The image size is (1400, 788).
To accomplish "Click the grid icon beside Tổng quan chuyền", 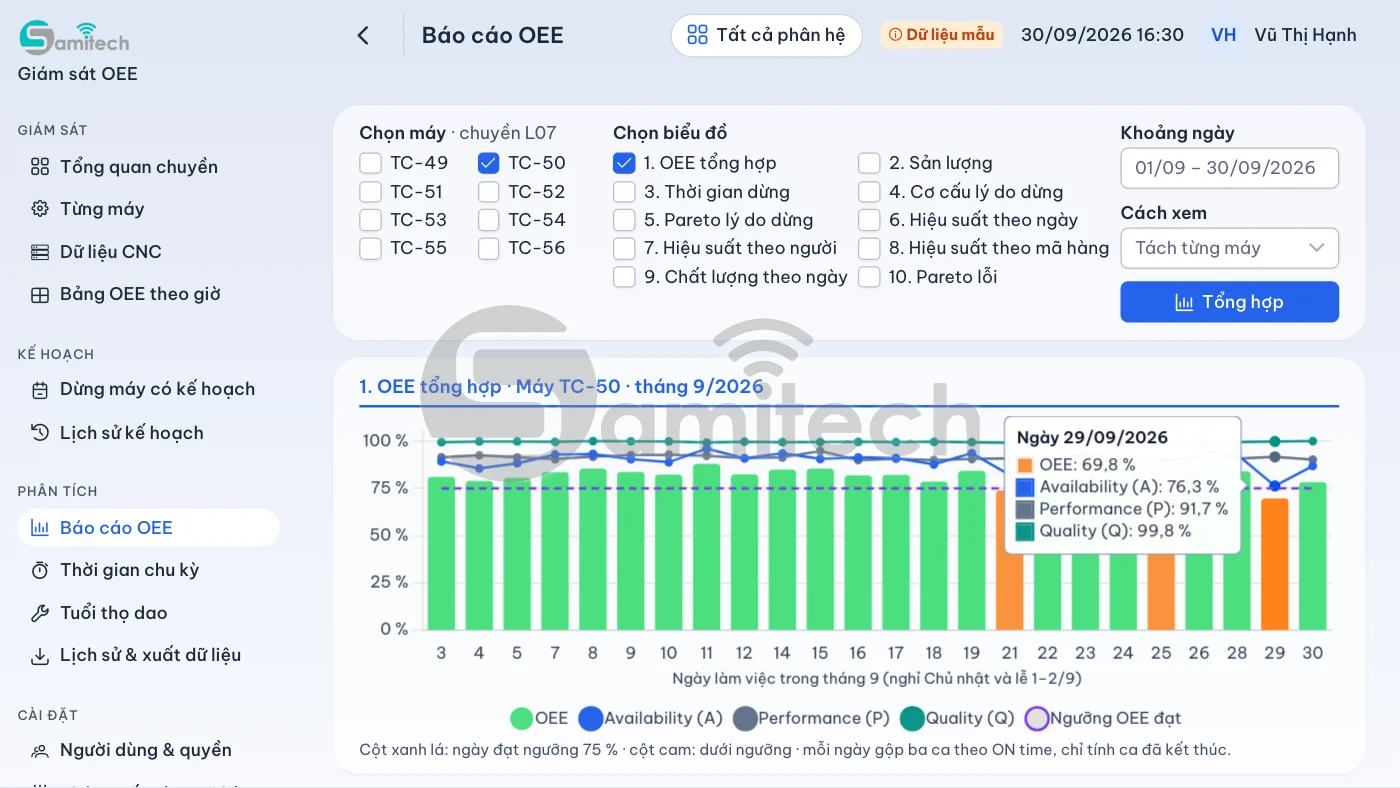I will pyautogui.click(x=40, y=167).
